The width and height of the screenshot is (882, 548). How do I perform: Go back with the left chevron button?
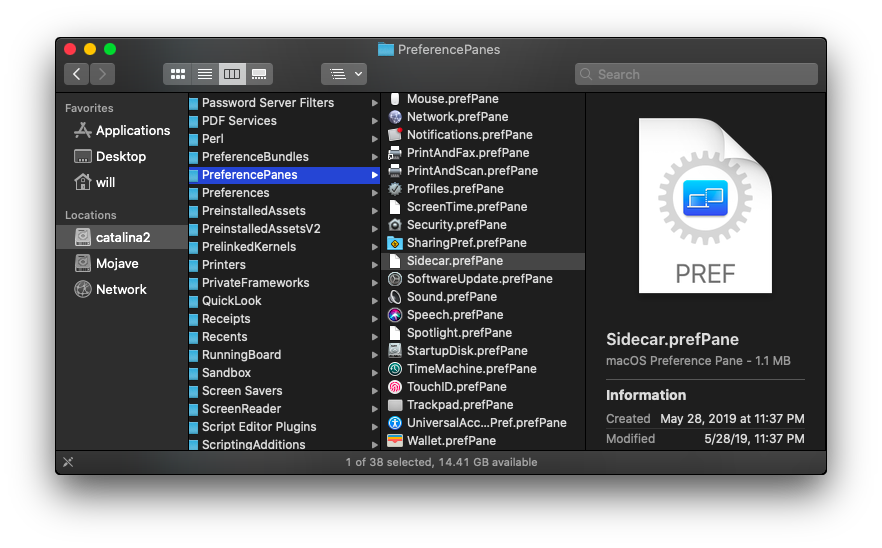[x=76, y=74]
